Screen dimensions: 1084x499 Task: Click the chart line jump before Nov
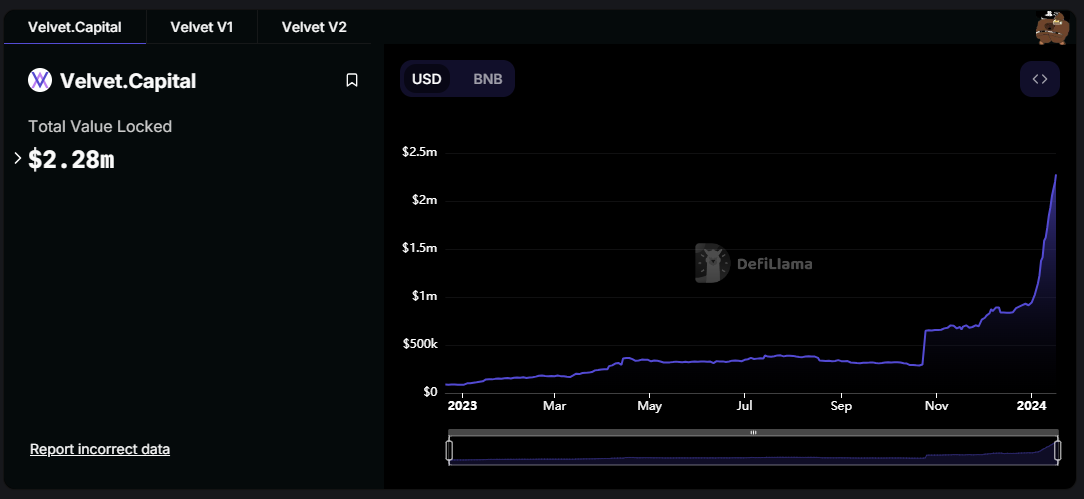925,347
